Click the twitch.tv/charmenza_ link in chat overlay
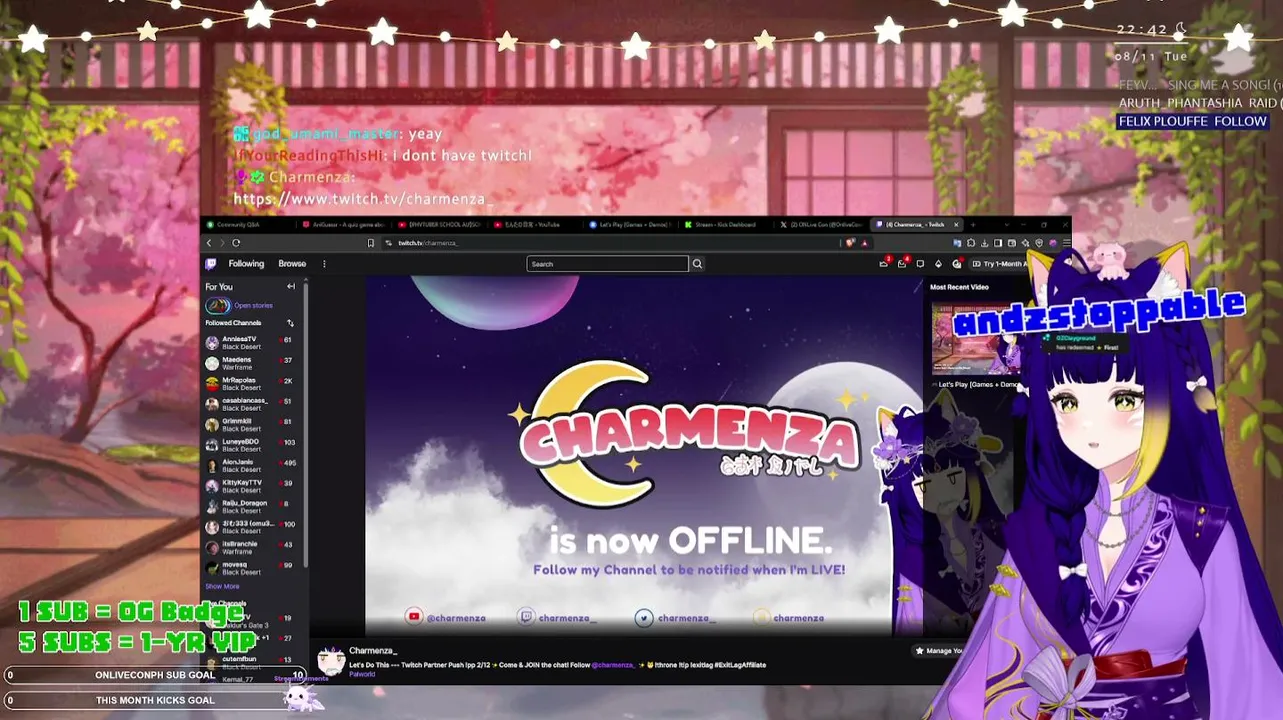This screenshot has width=1283, height=720. pos(364,199)
